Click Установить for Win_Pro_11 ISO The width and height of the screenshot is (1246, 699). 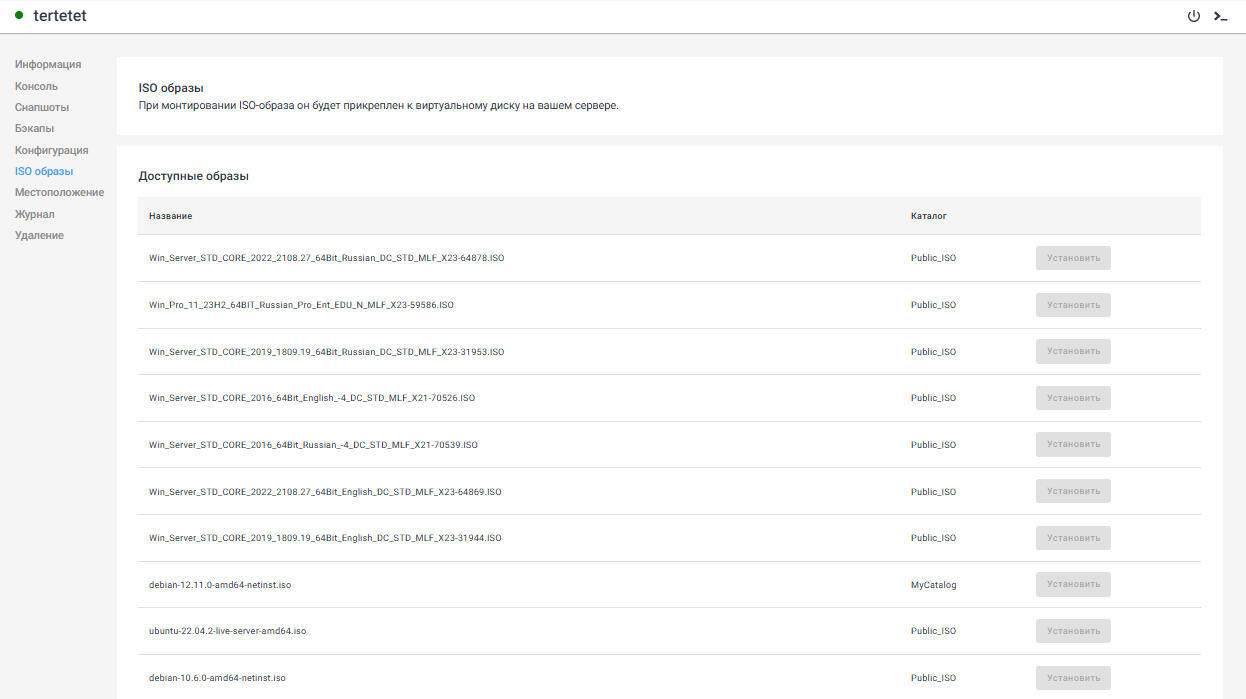point(1073,305)
